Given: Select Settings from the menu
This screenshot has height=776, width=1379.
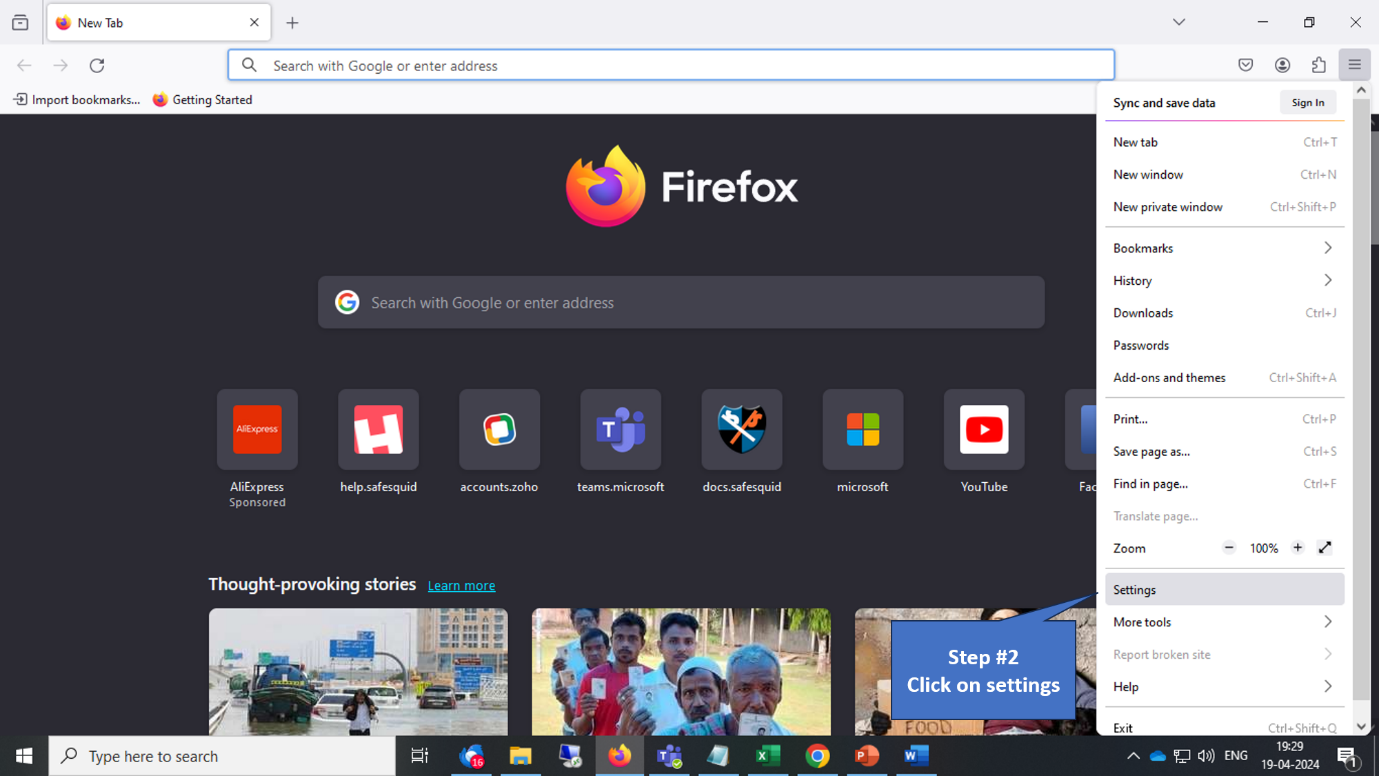Looking at the screenshot, I should [x=1223, y=590].
